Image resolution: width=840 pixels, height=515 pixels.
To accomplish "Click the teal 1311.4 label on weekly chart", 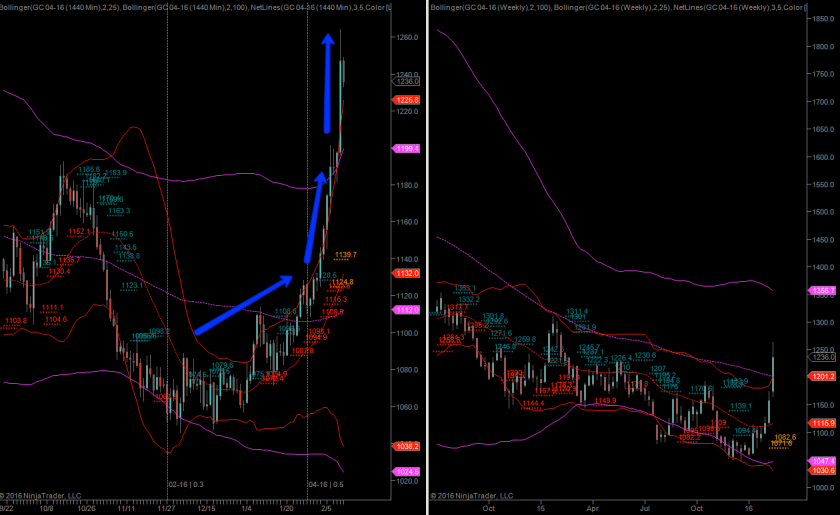I will pos(578,311).
